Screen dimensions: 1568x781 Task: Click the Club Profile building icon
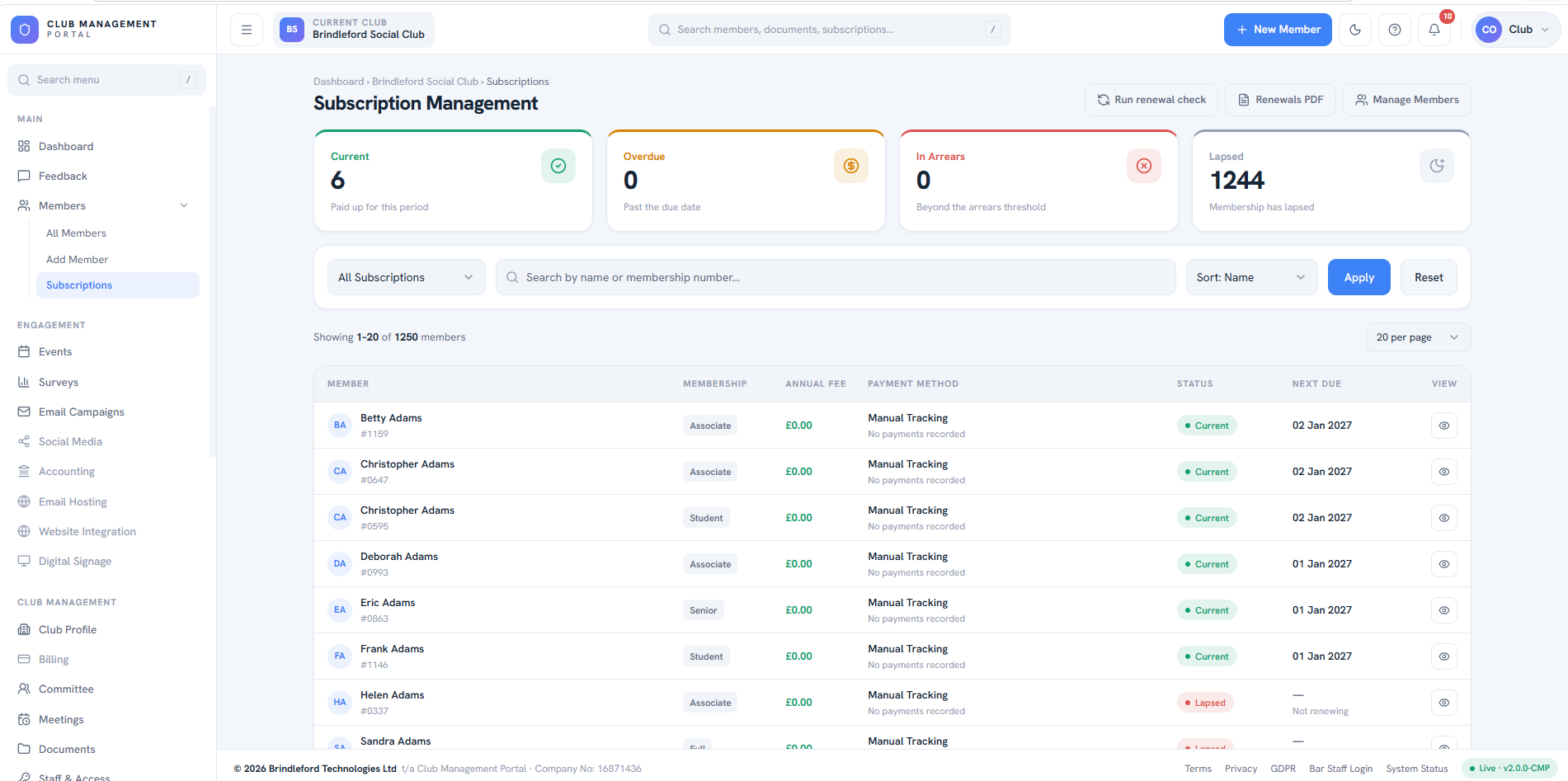coord(24,629)
